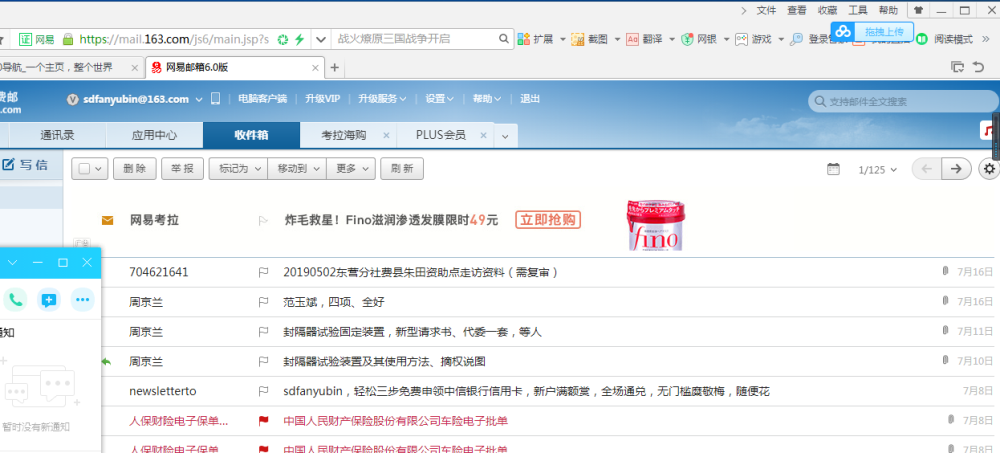The height and width of the screenshot is (453, 1000).
Task: Click the green reply arrow on 封隔器试验装置及其使用方法 row
Action: [107, 362]
